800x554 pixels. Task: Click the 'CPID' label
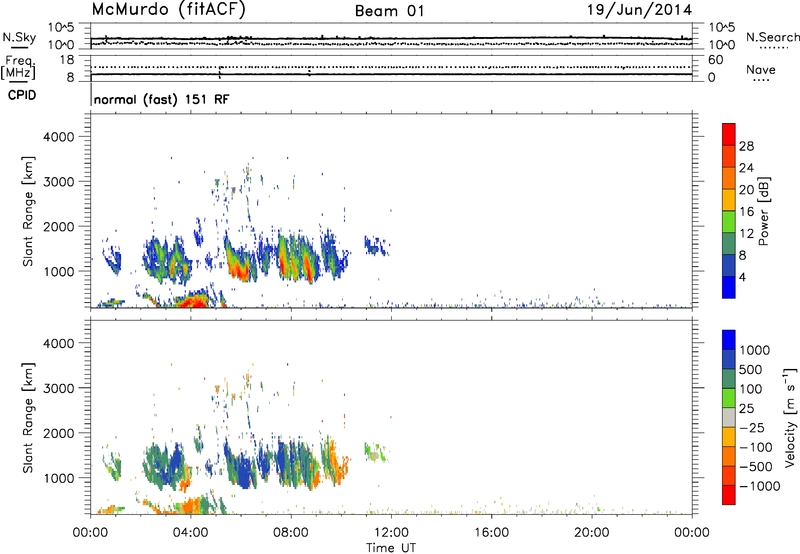coord(22,95)
